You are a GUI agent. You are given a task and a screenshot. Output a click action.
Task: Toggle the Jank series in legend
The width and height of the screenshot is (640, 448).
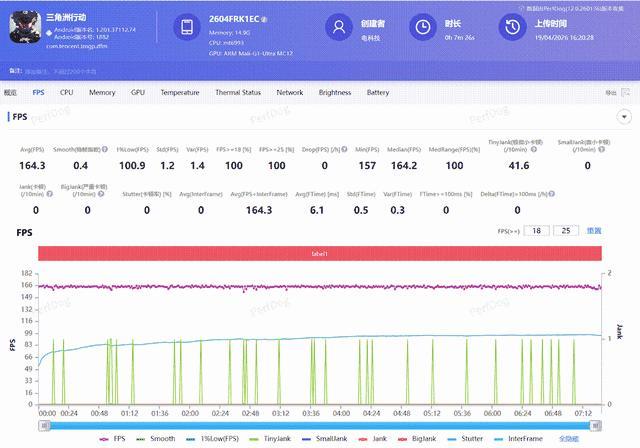373,439
